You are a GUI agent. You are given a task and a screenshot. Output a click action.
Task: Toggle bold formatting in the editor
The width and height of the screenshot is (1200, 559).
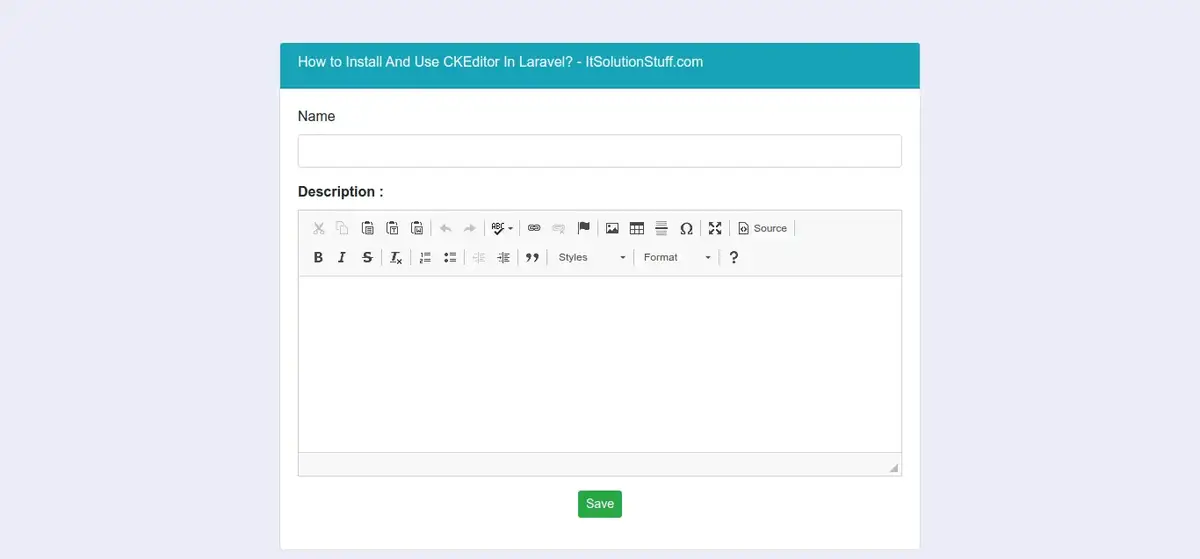pos(318,258)
